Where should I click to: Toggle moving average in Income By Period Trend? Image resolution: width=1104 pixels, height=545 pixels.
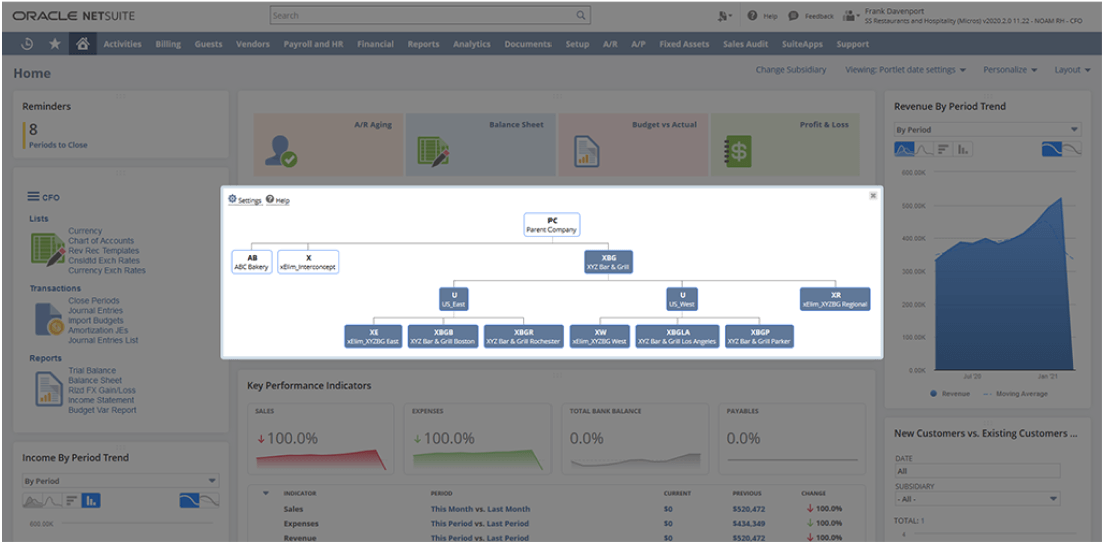pyautogui.click(x=210, y=501)
